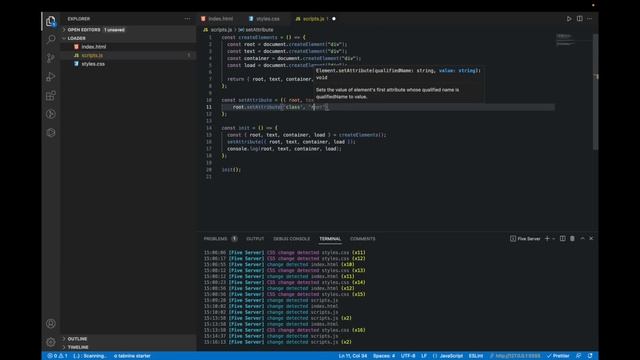The image size is (640, 360).
Task: Run the code with the play icon
Action: [569, 19]
